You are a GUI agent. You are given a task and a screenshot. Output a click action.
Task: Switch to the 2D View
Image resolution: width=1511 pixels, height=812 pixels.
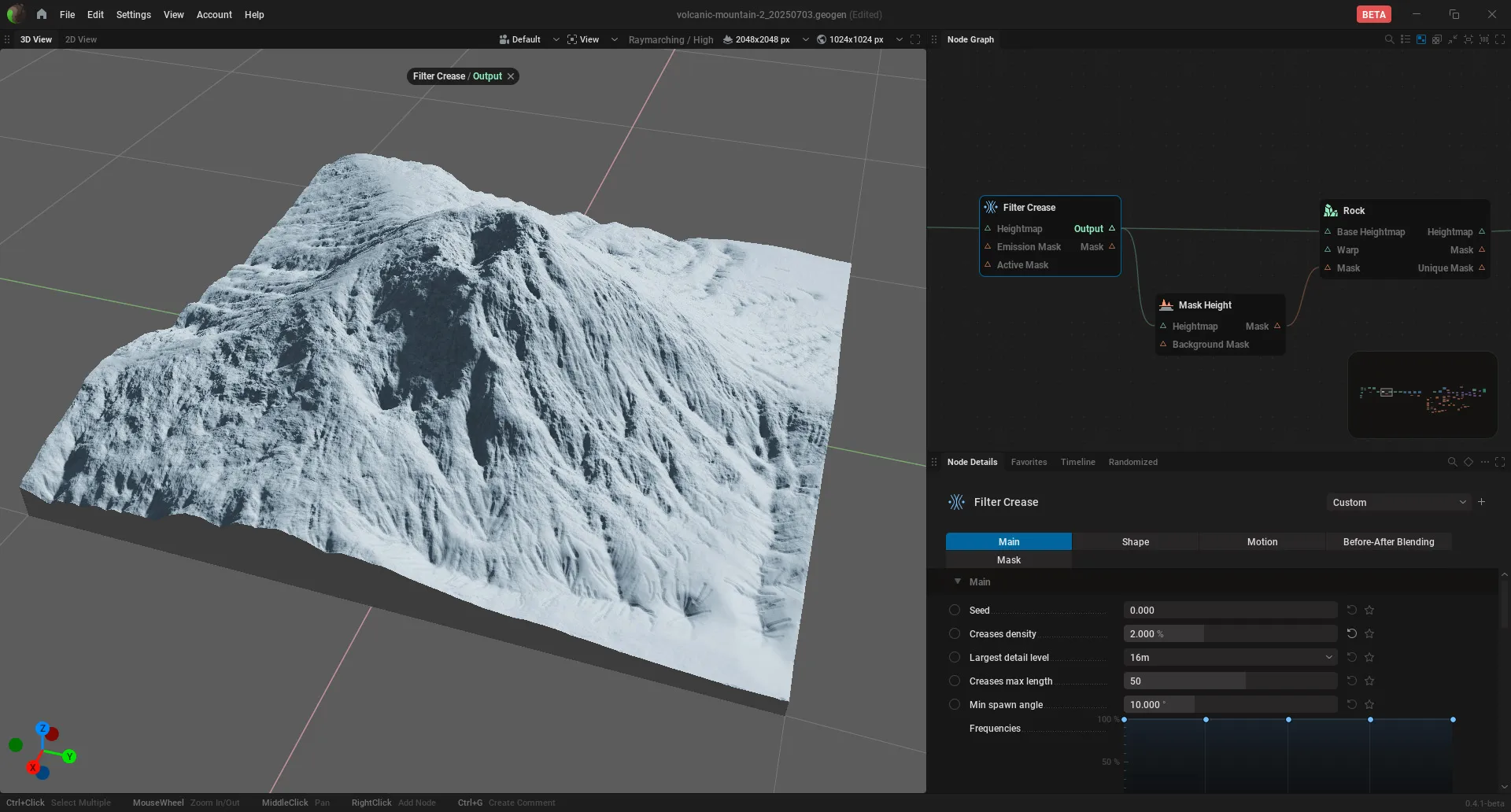point(81,39)
